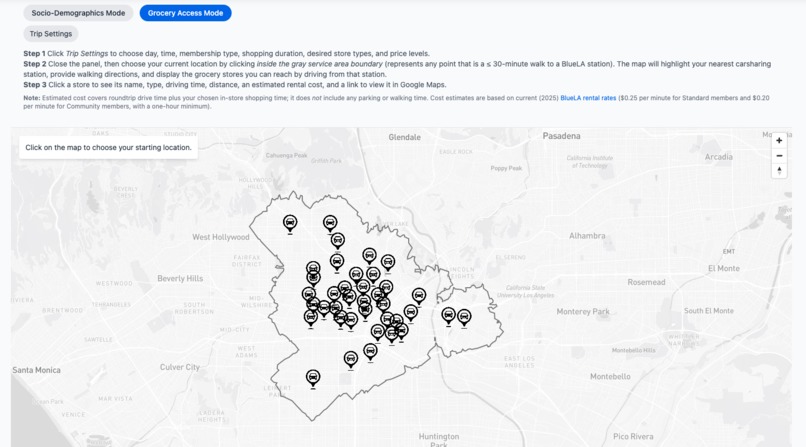Select the easternmost car station marker

464,317
